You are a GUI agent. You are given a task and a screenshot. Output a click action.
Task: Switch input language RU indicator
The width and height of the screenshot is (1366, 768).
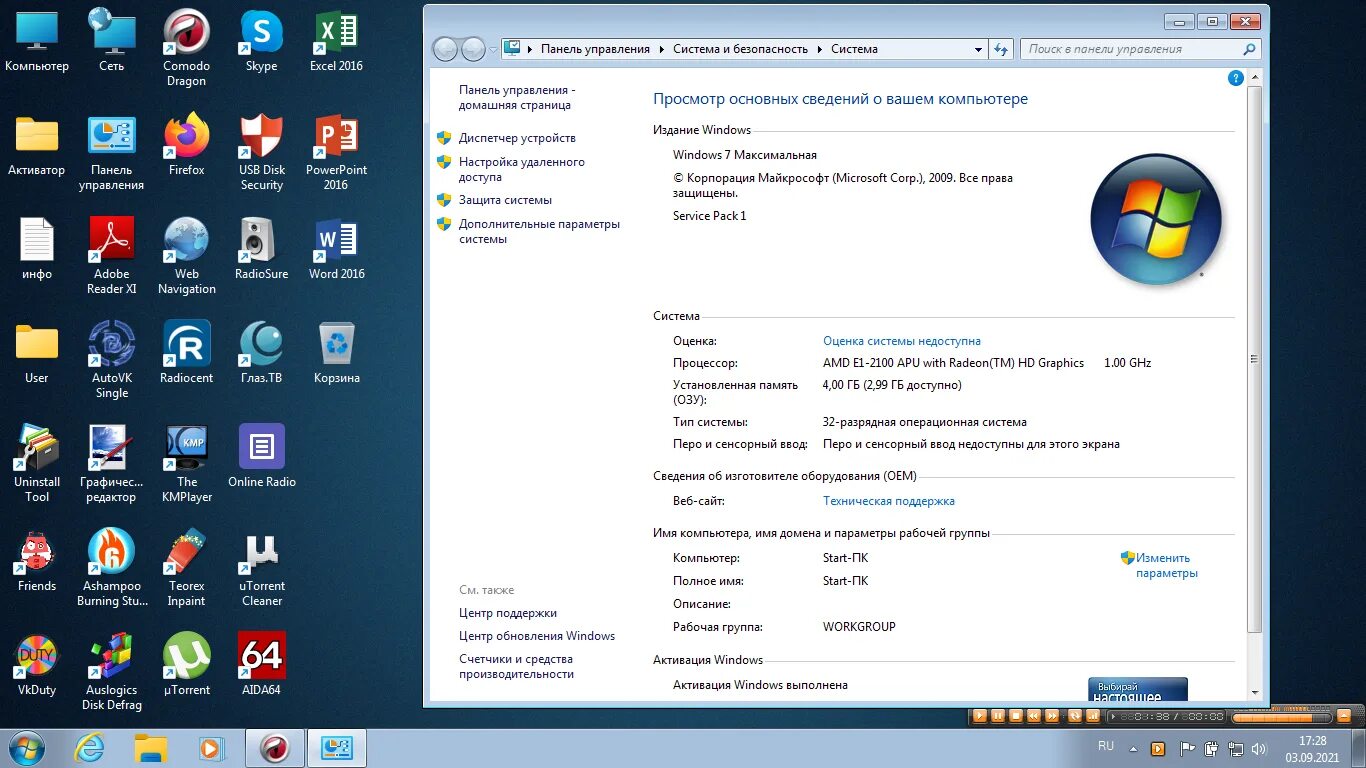coord(1106,746)
